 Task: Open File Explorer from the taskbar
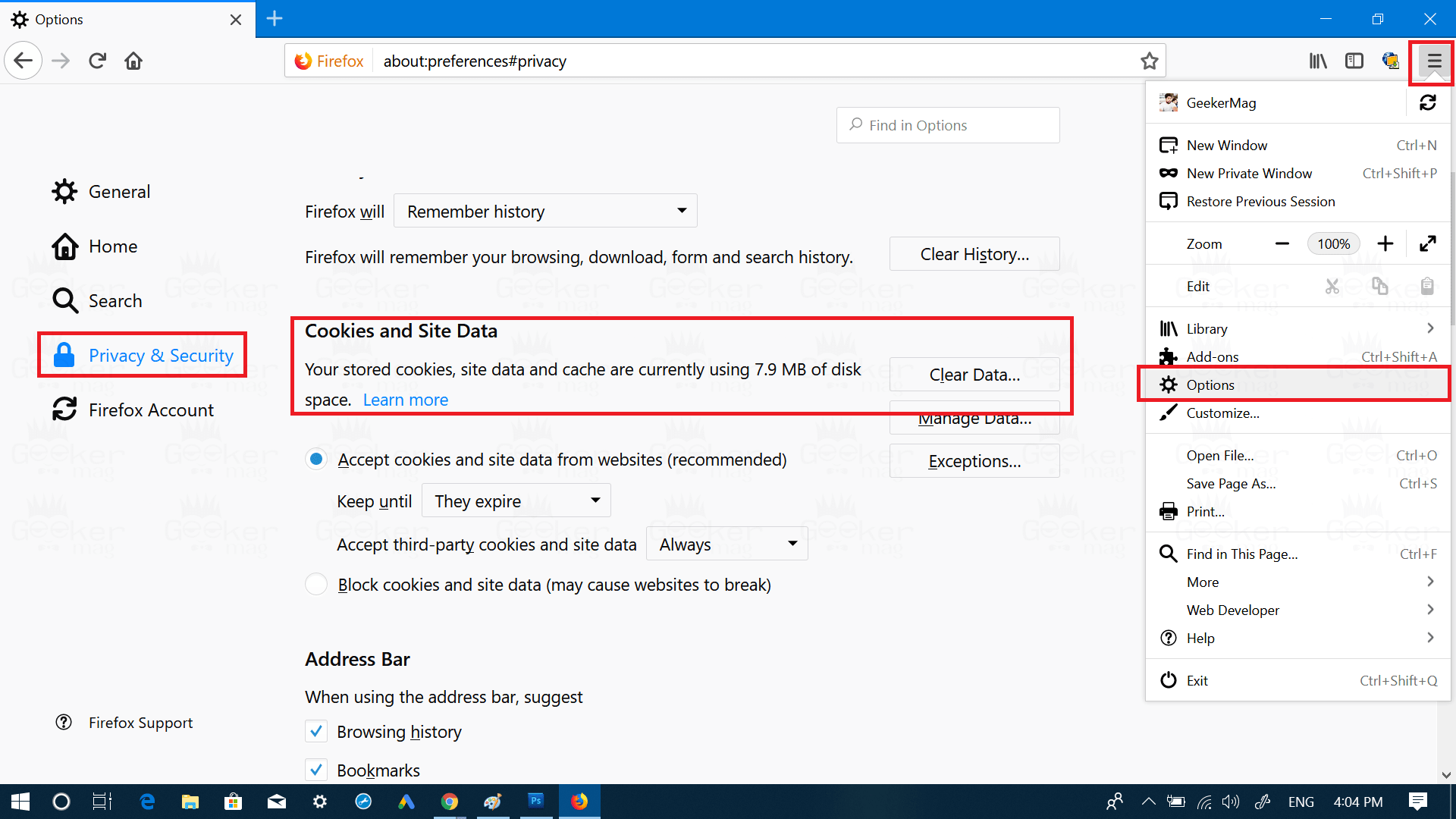(190, 802)
